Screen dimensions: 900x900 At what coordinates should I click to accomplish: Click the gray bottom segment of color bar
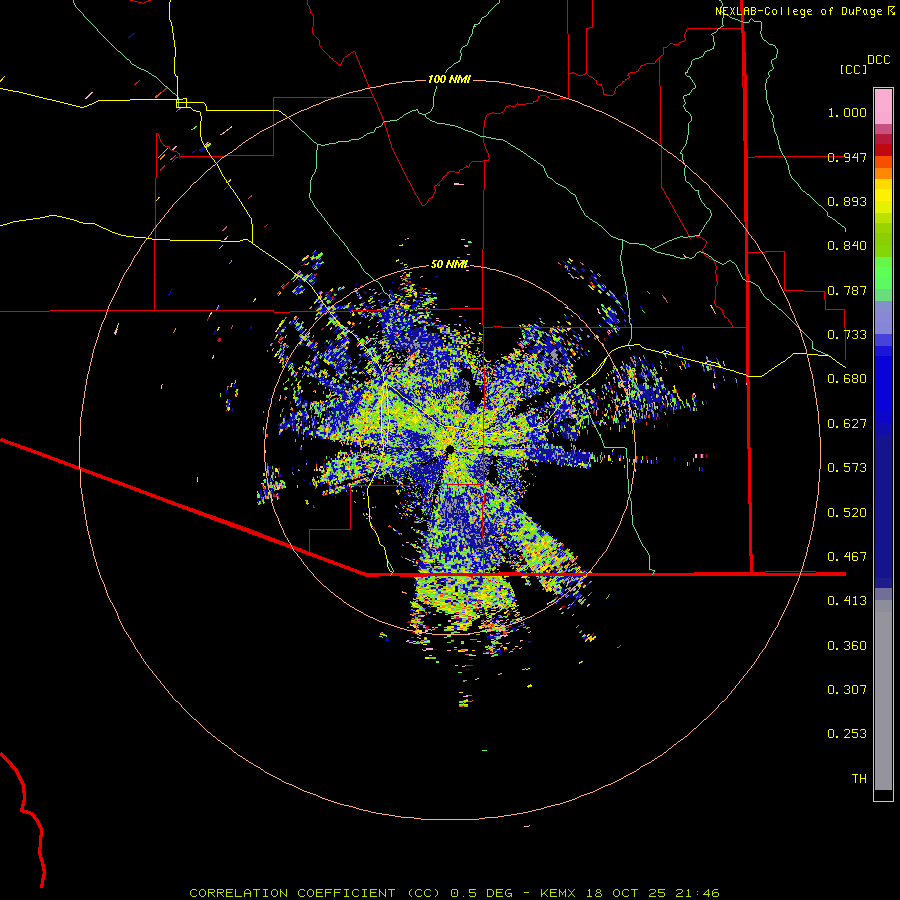point(883,695)
